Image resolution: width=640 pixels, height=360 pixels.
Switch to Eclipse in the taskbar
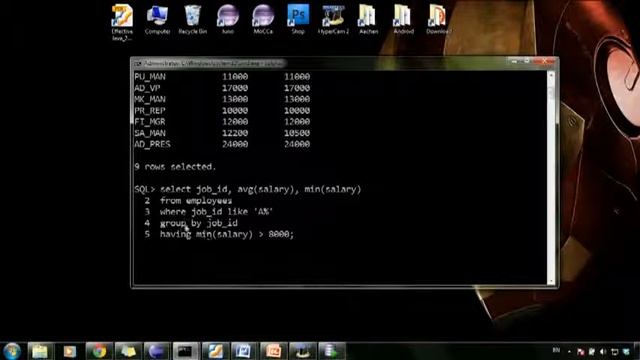[157, 351]
